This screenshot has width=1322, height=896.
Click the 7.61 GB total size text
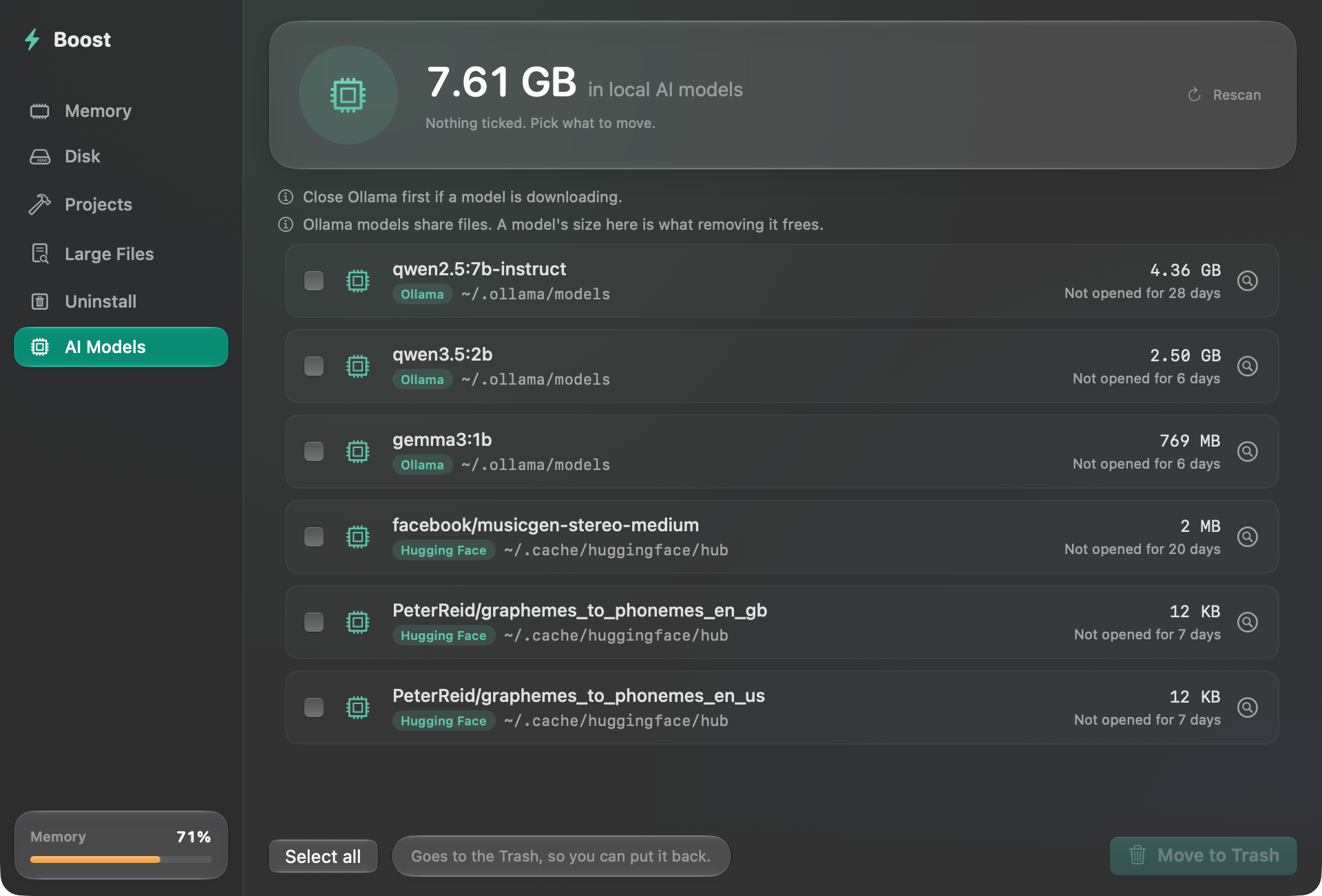tap(501, 82)
